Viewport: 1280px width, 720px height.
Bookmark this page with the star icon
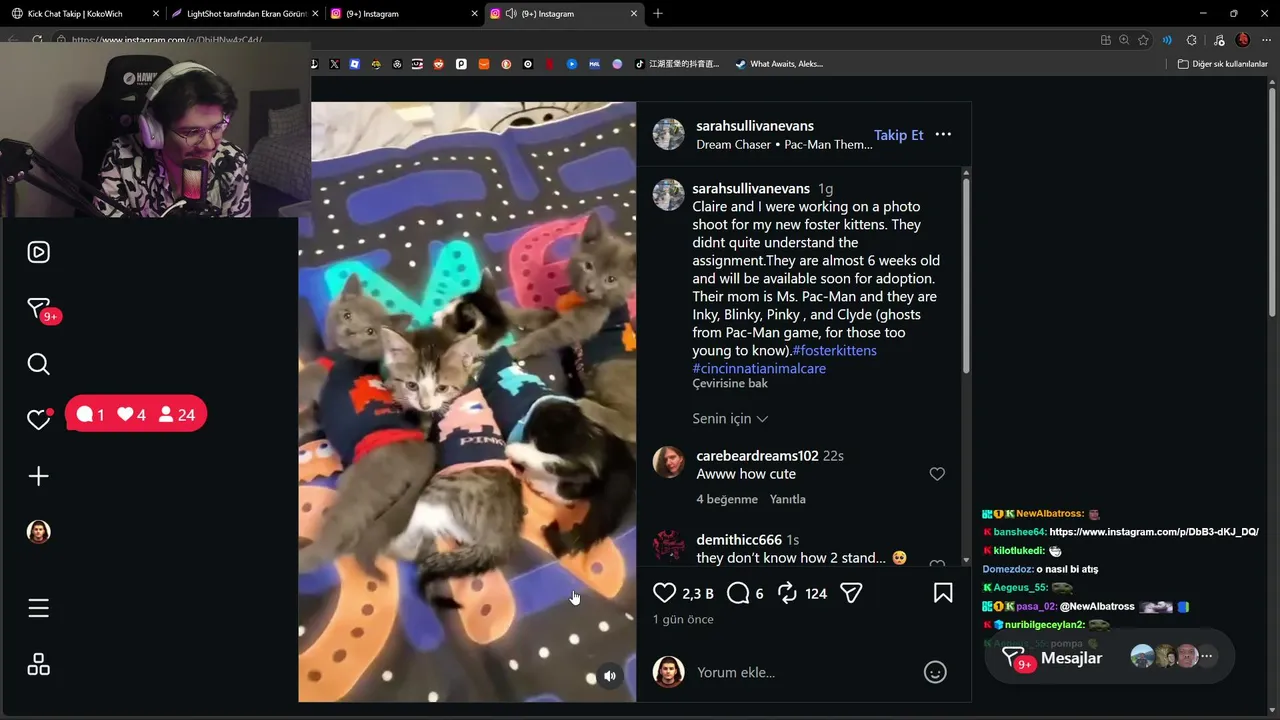coord(1143,40)
